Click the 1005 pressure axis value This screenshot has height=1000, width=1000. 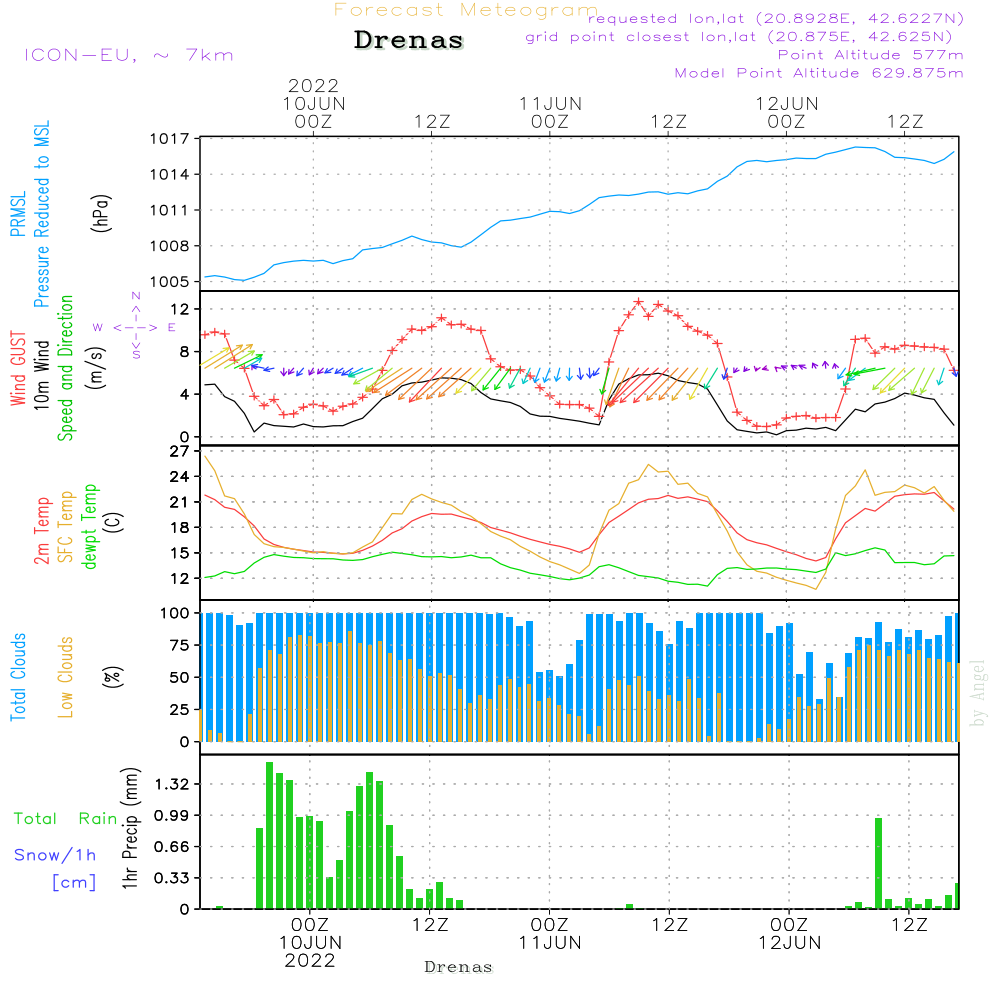(x=170, y=282)
